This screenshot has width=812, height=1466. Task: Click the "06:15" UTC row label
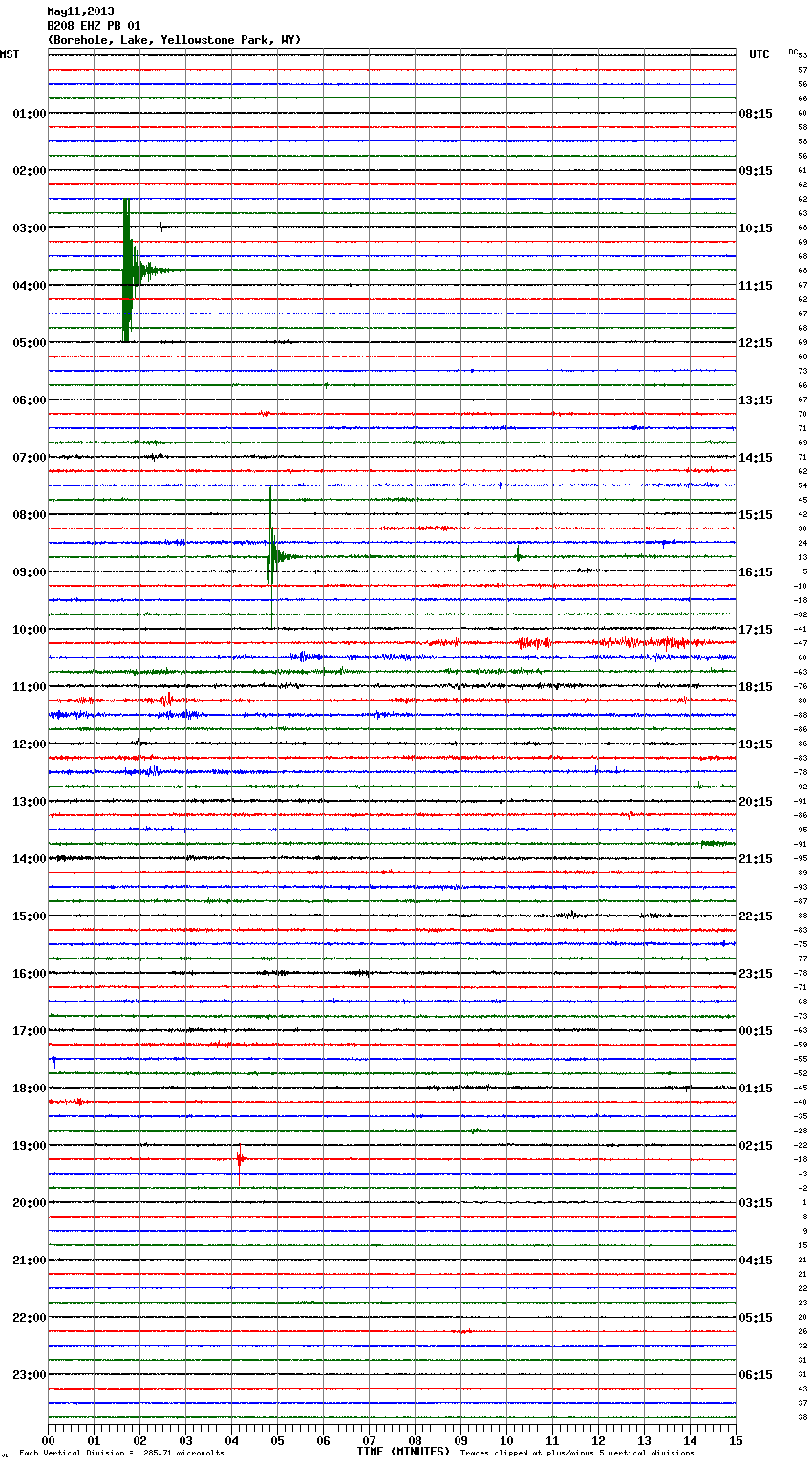[756, 1375]
